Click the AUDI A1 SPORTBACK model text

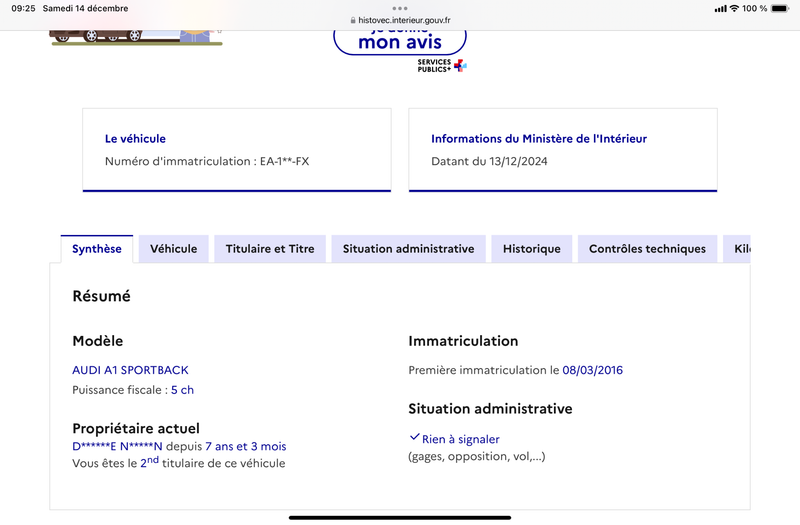(x=130, y=370)
